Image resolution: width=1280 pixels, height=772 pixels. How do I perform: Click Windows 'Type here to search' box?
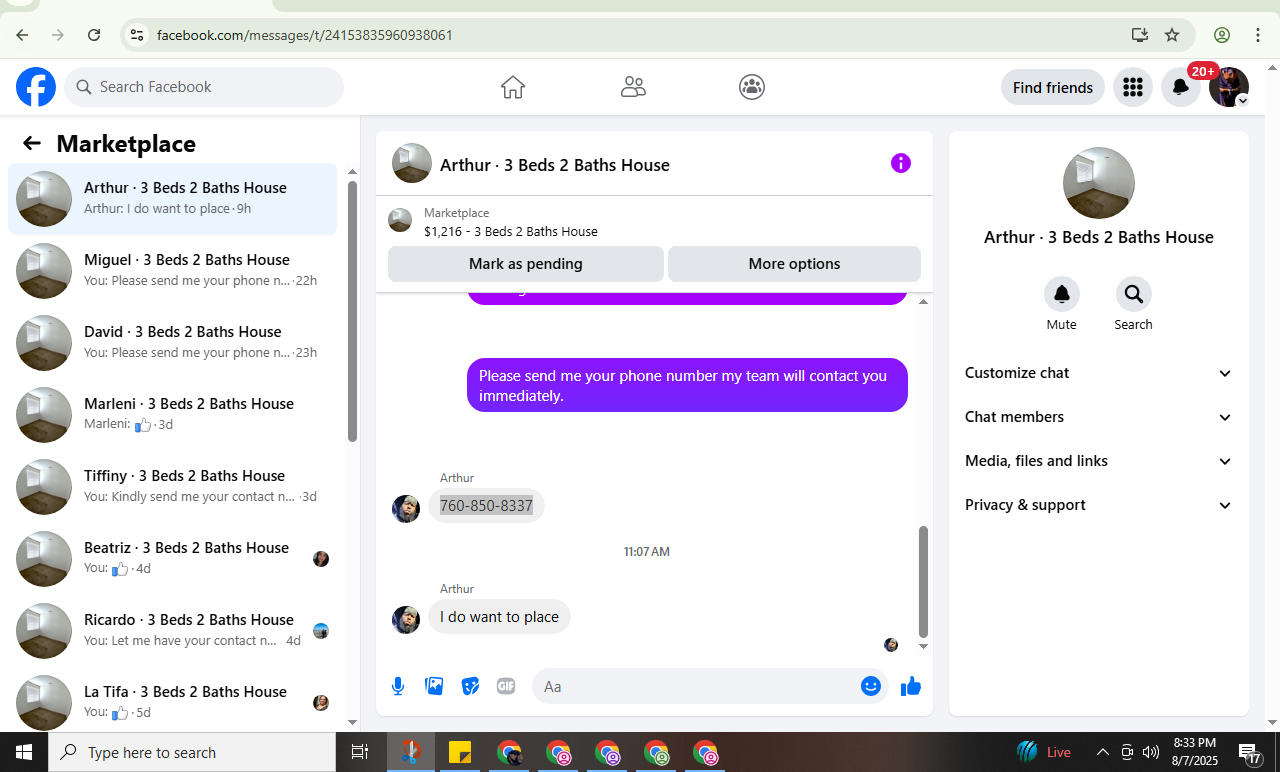[192, 752]
